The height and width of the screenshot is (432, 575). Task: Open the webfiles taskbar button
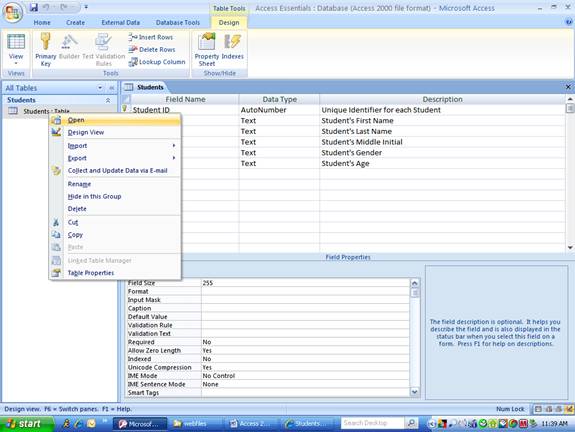coord(194,424)
